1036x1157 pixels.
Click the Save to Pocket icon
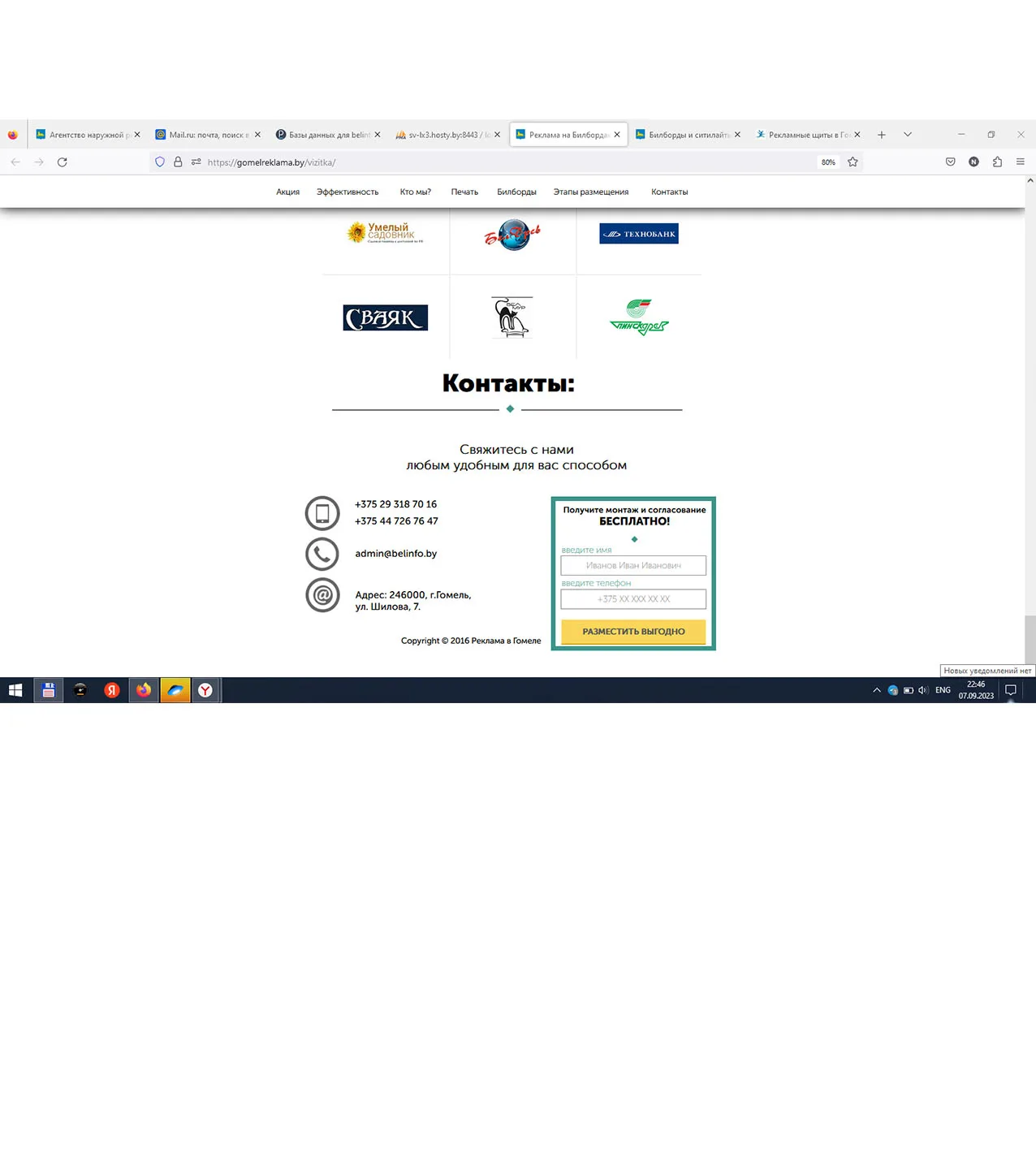[950, 162]
